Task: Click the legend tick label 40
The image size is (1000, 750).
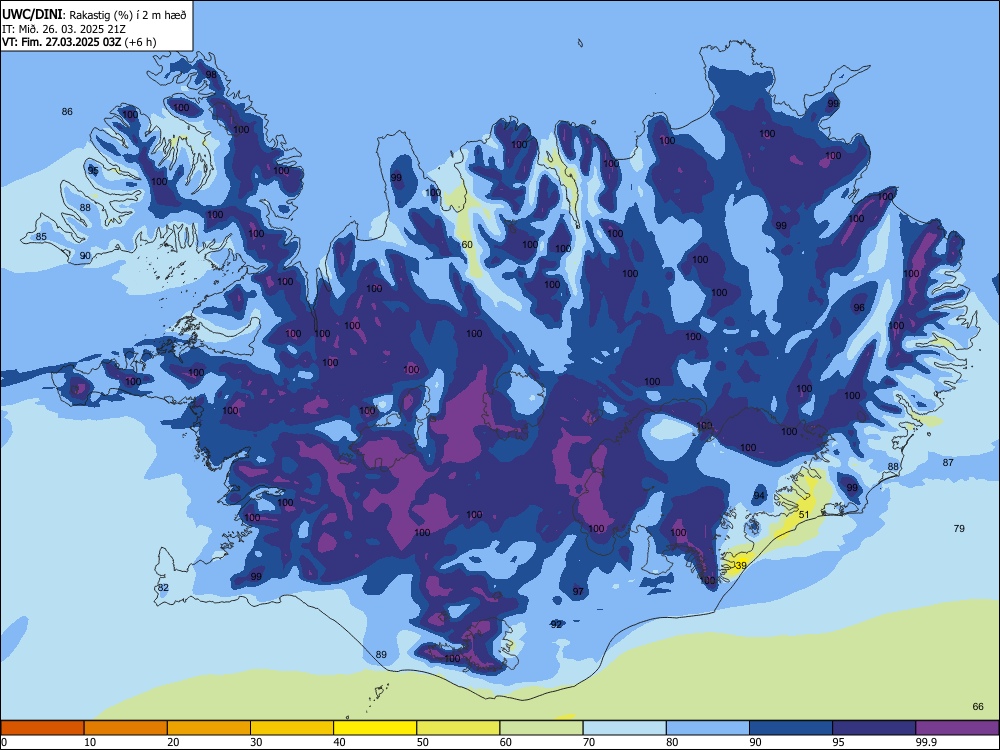Action: coord(339,742)
